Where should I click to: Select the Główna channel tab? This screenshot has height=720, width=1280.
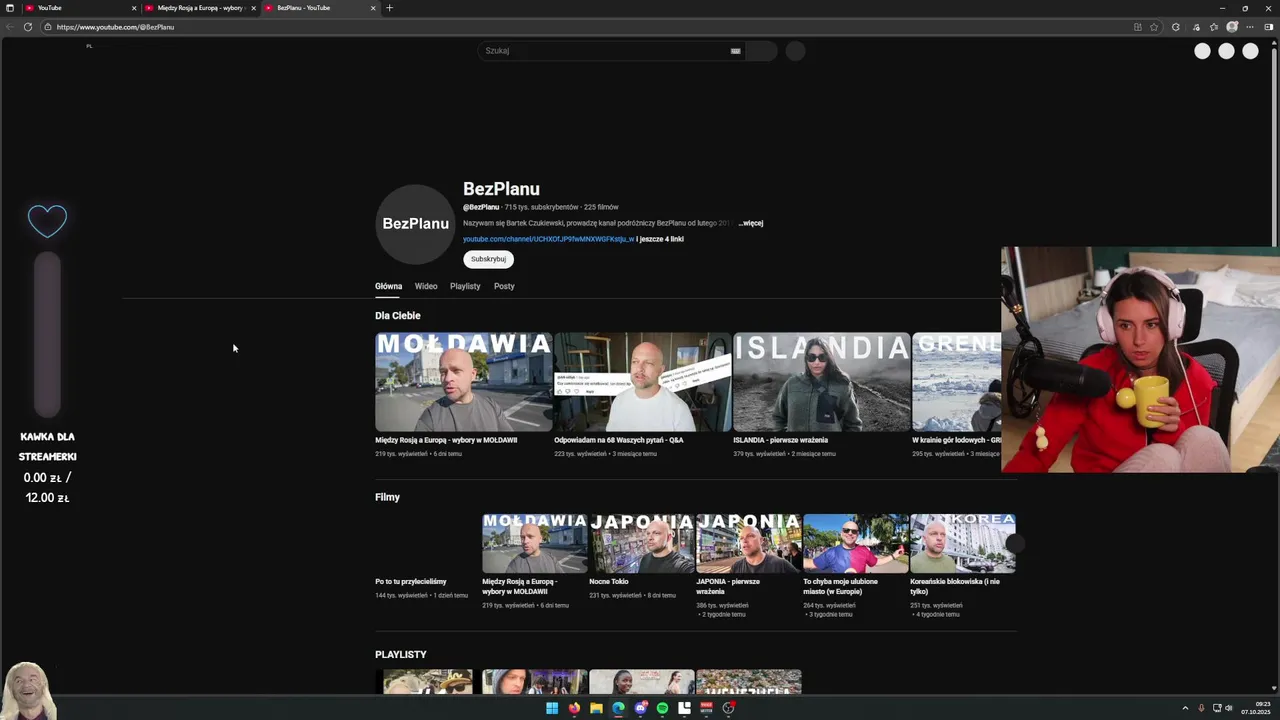(x=388, y=286)
